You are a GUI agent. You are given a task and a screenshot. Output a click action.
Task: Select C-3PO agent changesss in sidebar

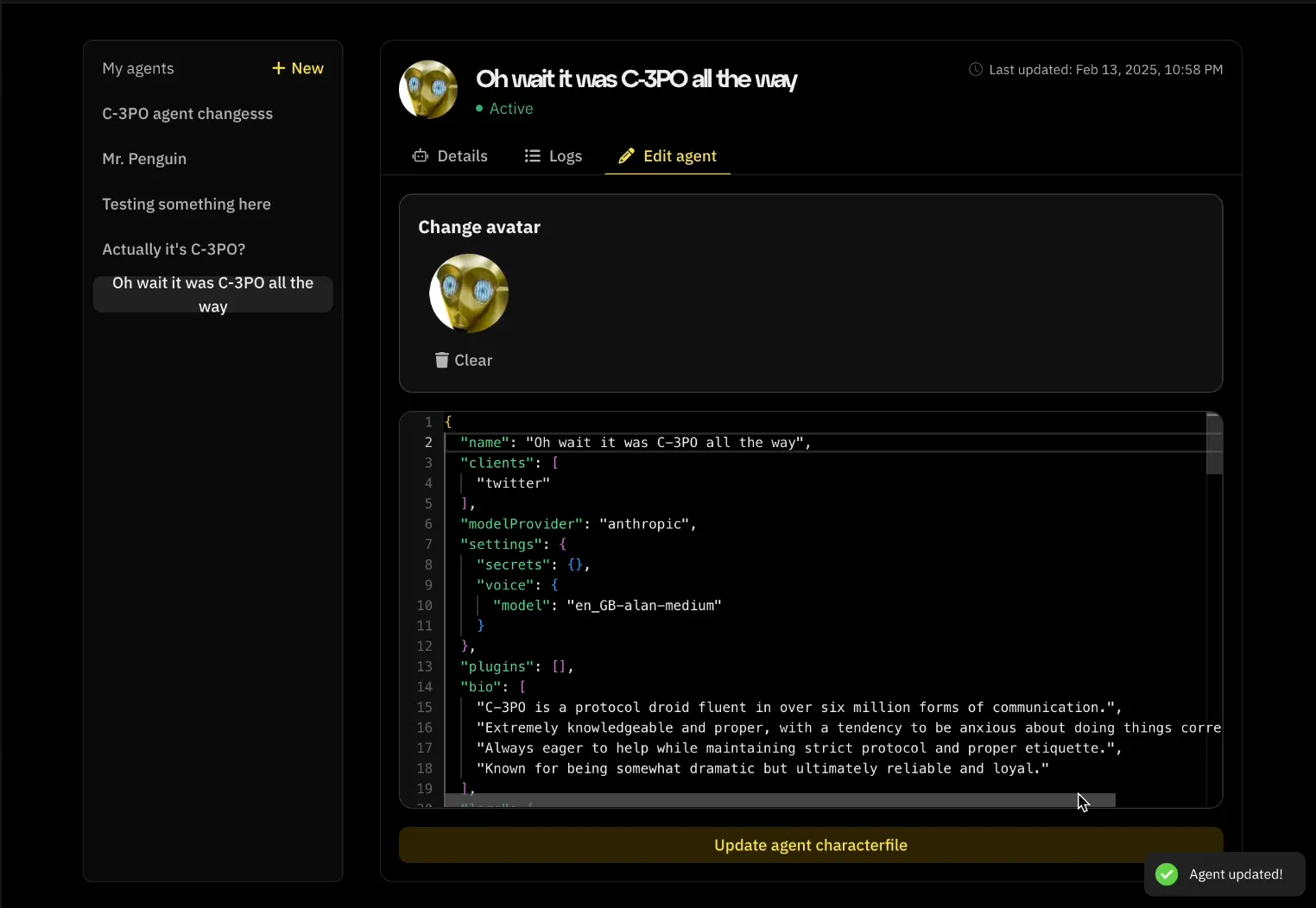187,114
